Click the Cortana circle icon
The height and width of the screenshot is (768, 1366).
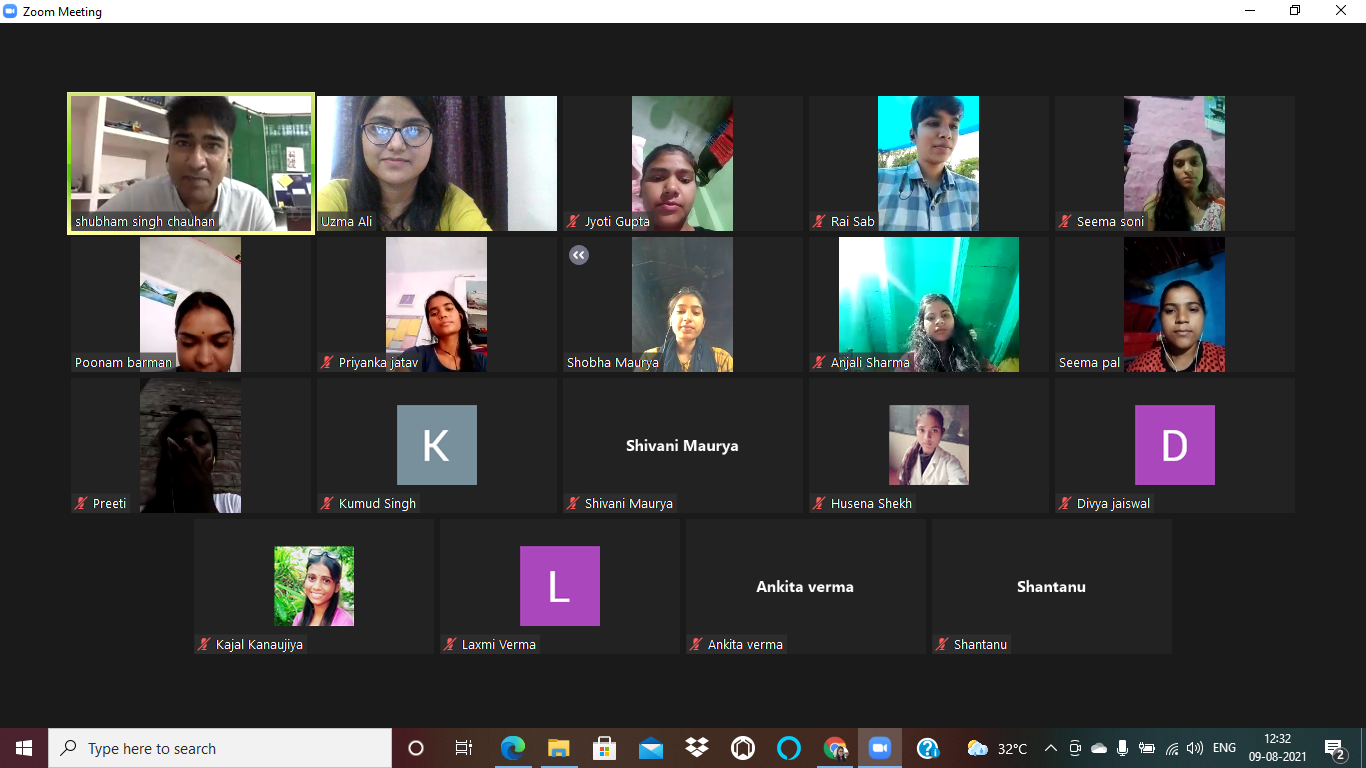[x=416, y=748]
